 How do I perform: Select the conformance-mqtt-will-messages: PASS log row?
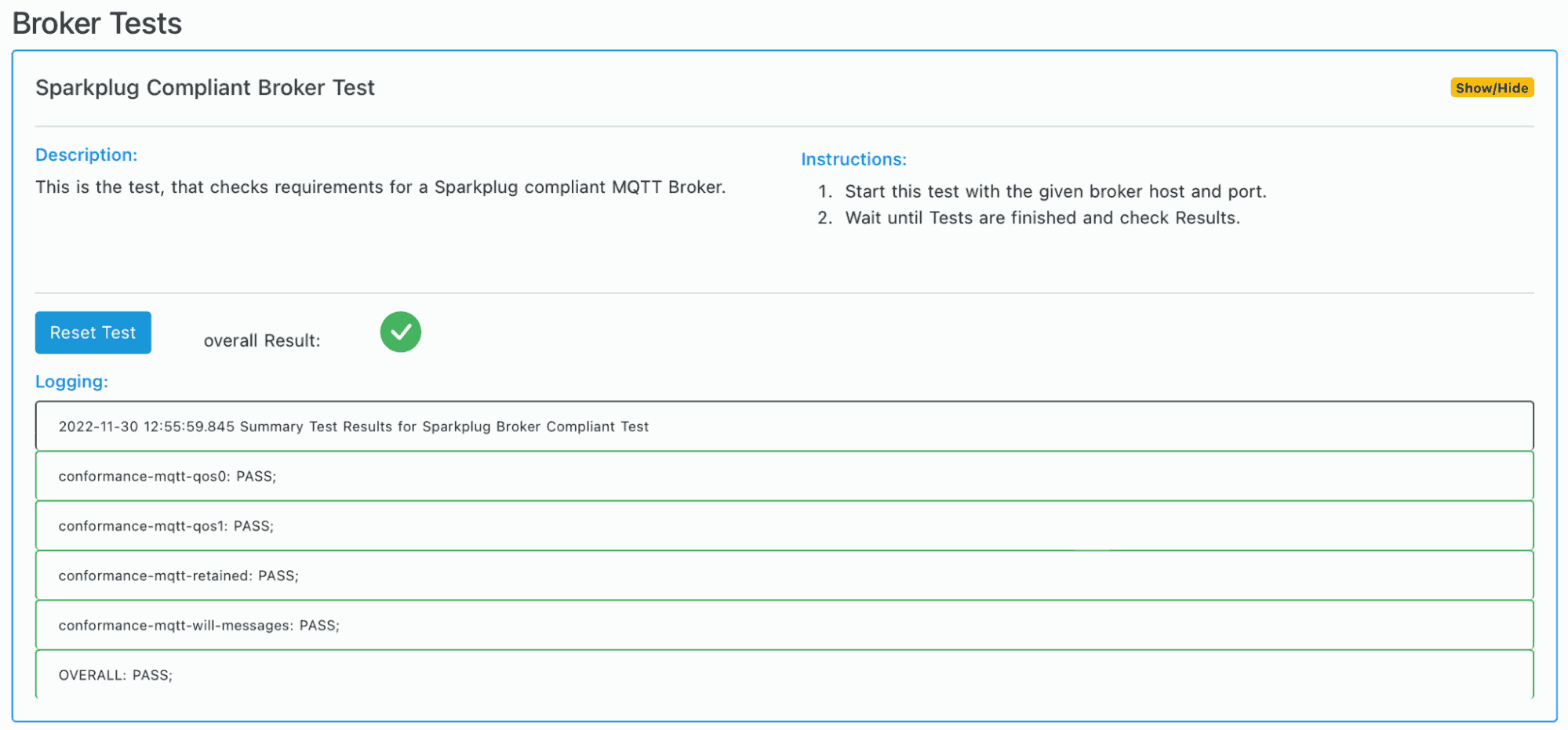(784, 625)
